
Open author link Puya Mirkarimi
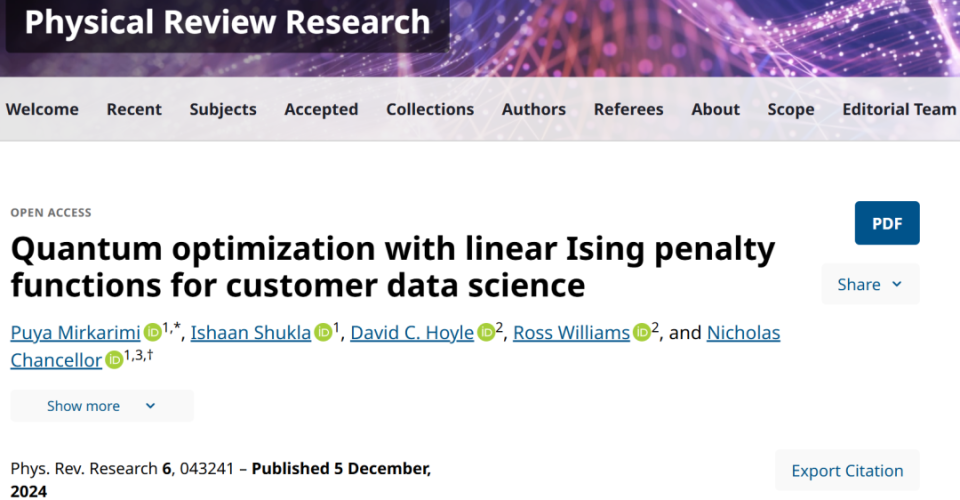click(75, 333)
